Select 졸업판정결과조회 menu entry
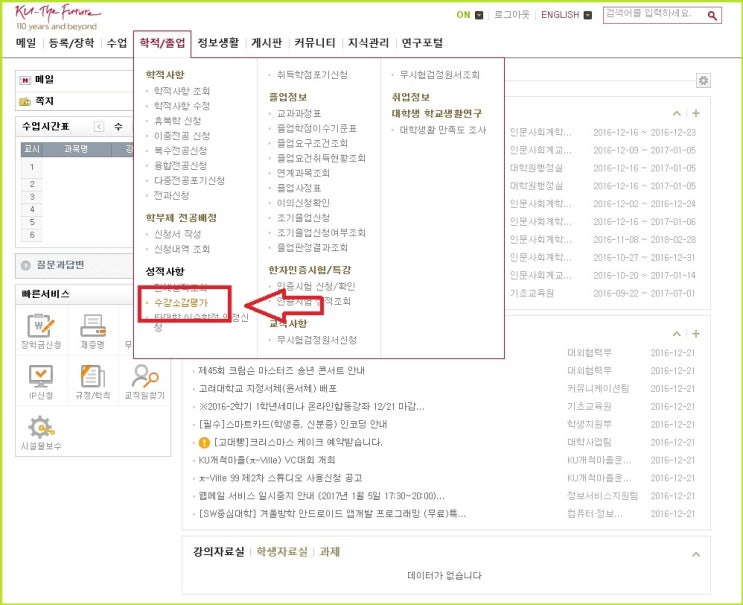 (x=312, y=248)
